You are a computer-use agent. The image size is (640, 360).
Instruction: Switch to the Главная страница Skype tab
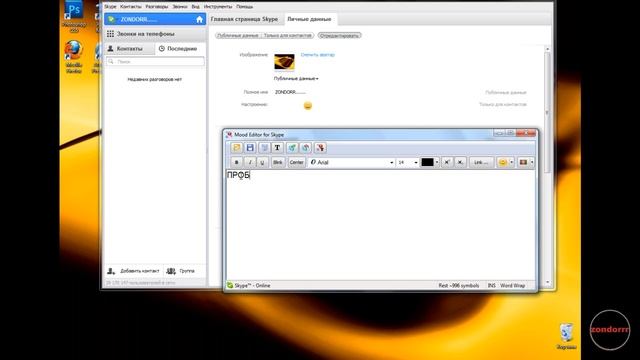pyautogui.click(x=244, y=19)
